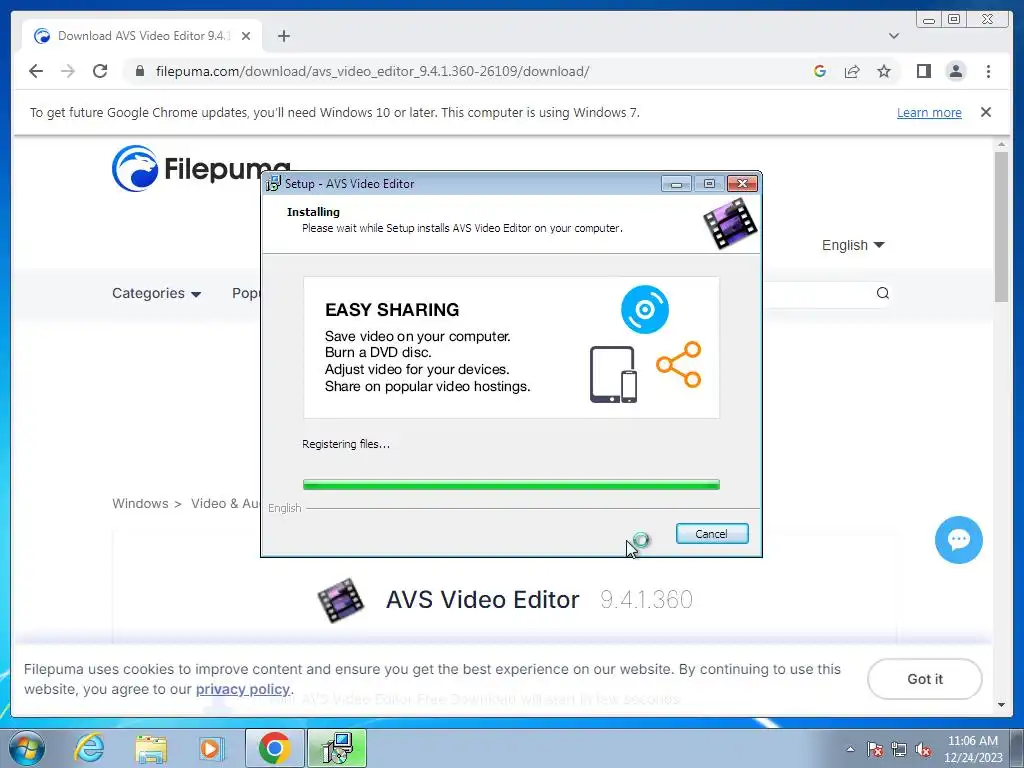Bookmark this page with the star icon
Viewport: 1024px width, 768px height.
tap(884, 71)
